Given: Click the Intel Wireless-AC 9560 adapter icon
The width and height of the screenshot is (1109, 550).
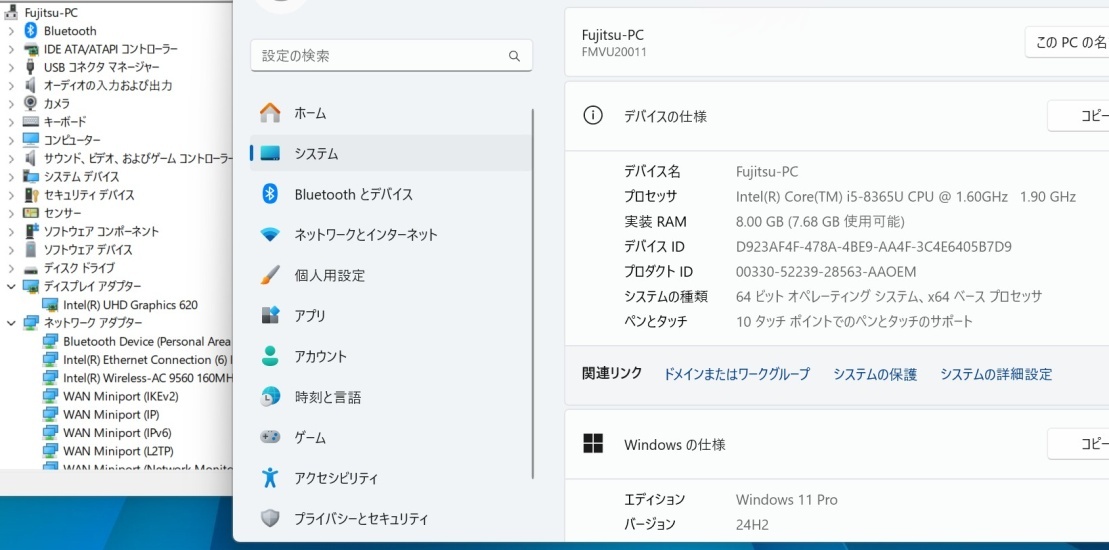Looking at the screenshot, I should [x=50, y=378].
